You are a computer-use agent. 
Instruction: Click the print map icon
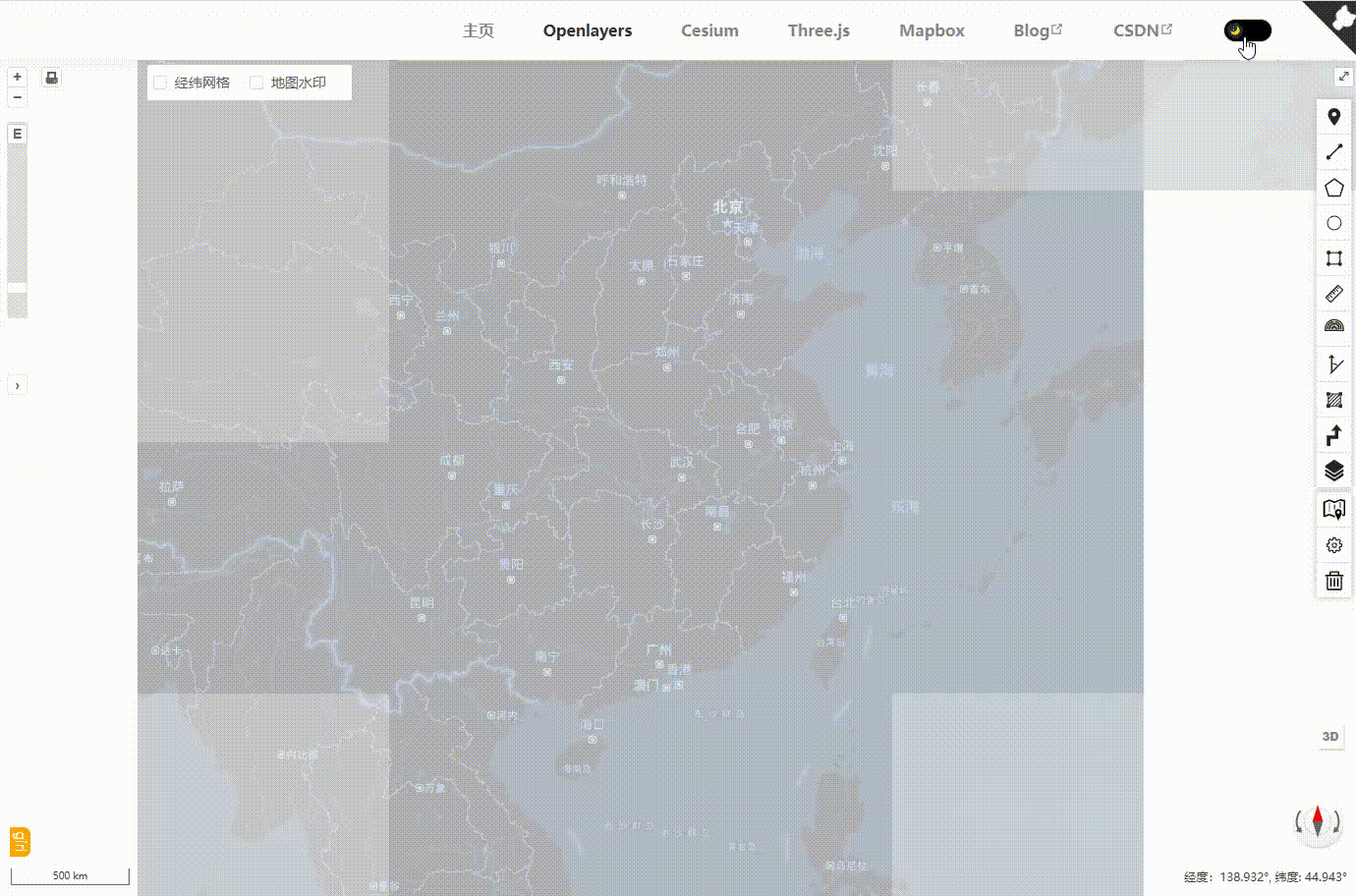click(x=50, y=77)
